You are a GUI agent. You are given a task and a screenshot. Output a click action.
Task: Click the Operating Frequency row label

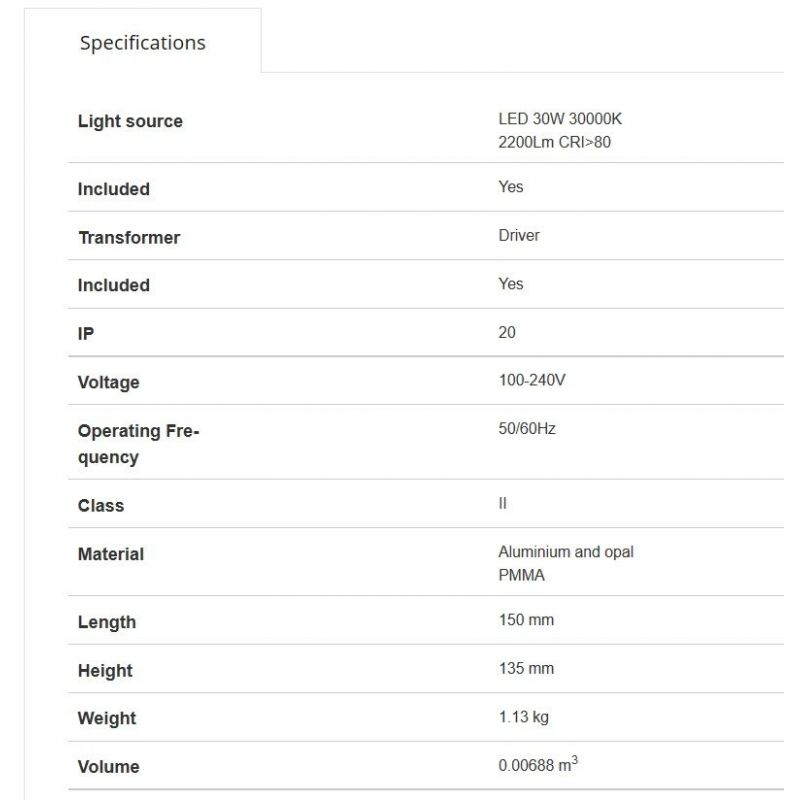coord(138,444)
